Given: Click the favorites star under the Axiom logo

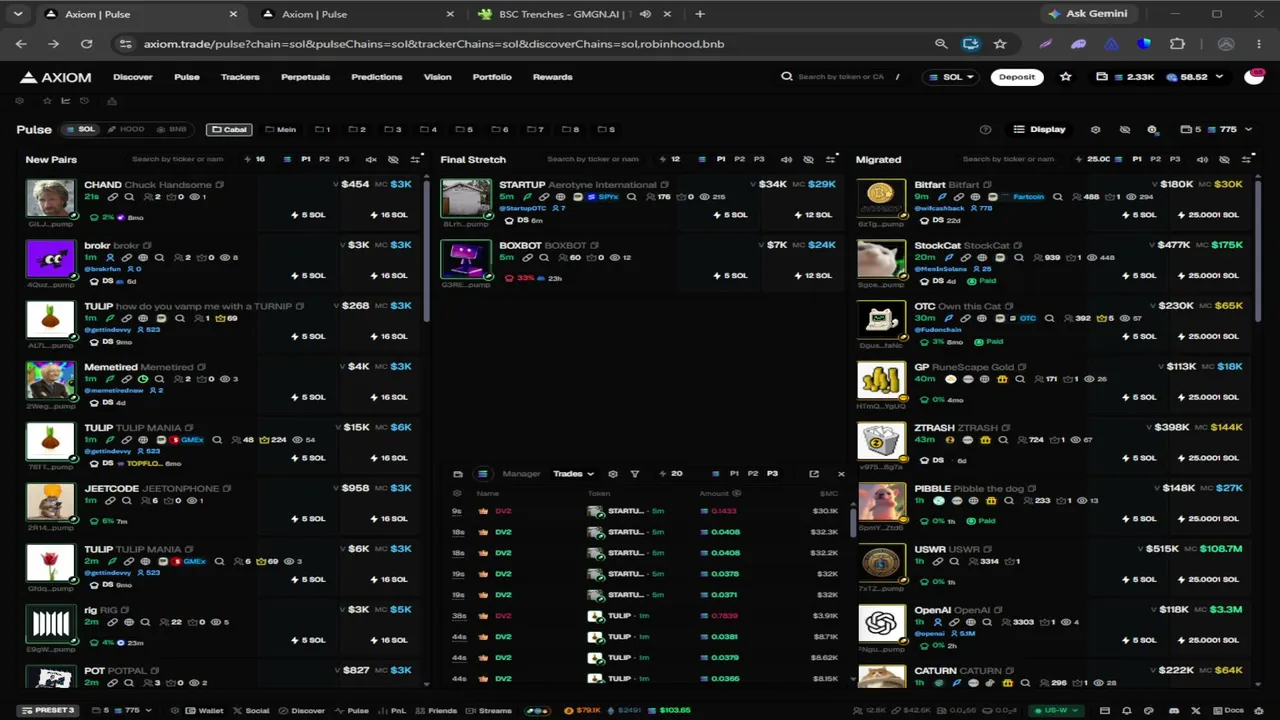Looking at the screenshot, I should tap(46, 101).
